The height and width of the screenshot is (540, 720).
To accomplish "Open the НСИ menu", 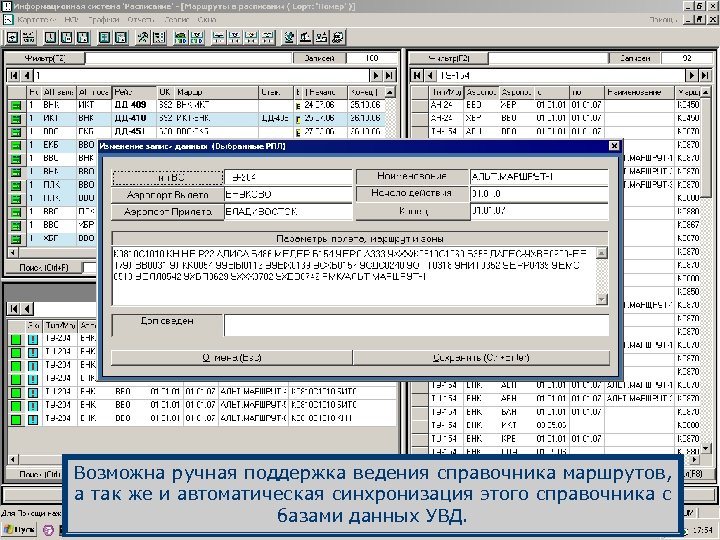I will [71, 20].
